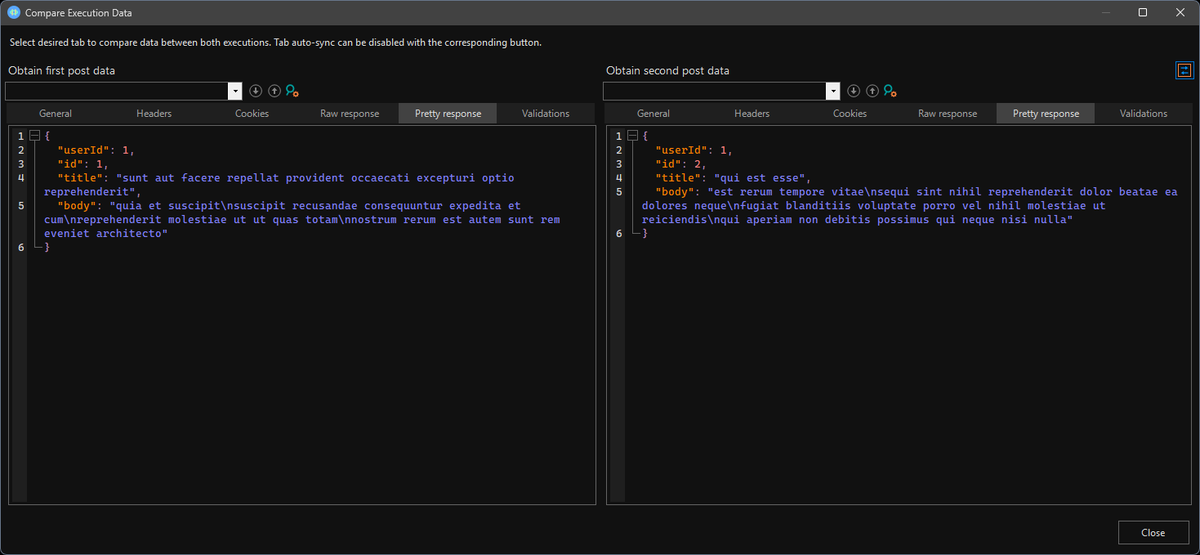Viewport: 1200px width, 555px height.
Task: Click the search icon beside the second post data field
Action: pyautogui.click(x=890, y=91)
